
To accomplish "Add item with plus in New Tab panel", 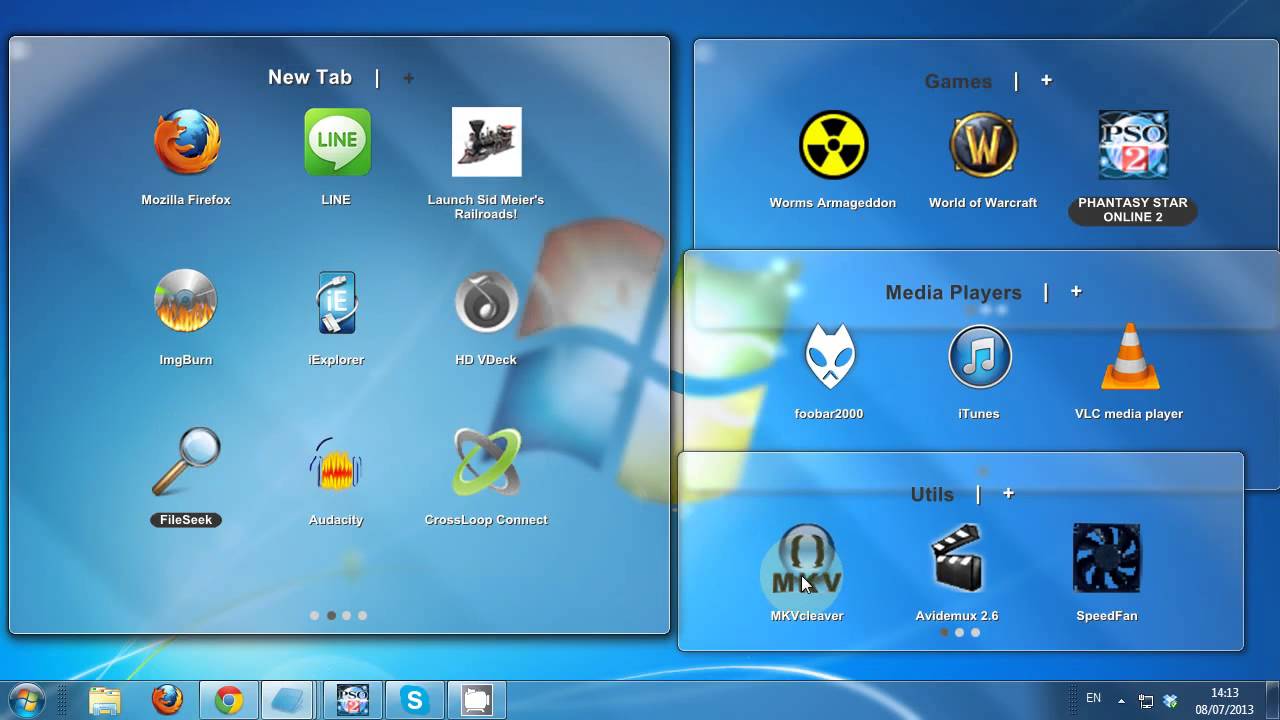I will 408,78.
